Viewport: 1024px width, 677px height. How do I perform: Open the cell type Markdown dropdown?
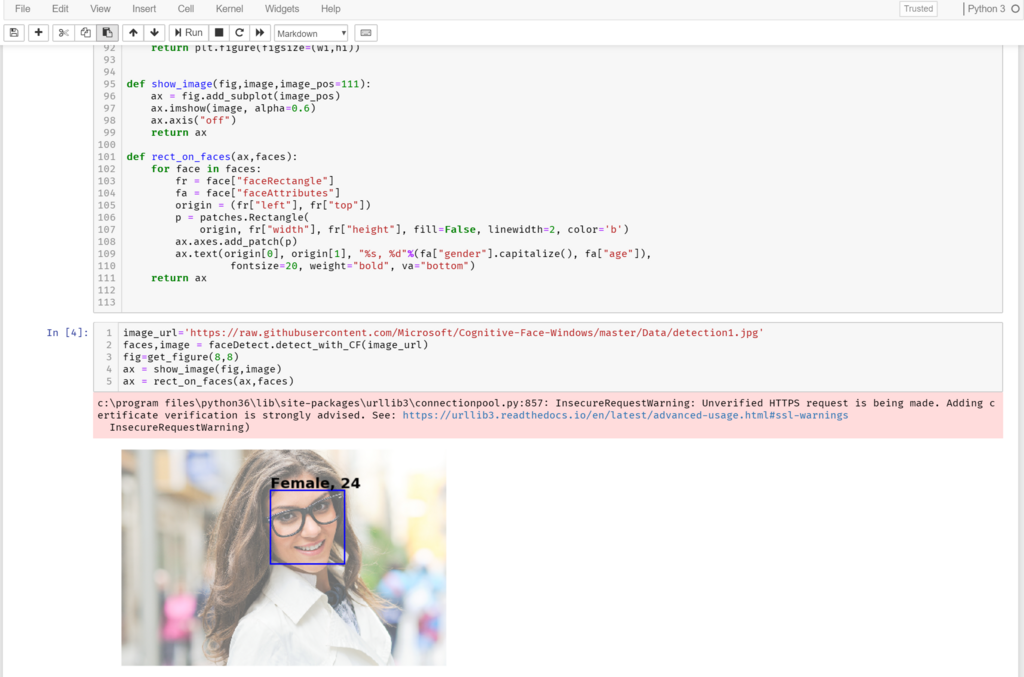pyautogui.click(x=311, y=33)
